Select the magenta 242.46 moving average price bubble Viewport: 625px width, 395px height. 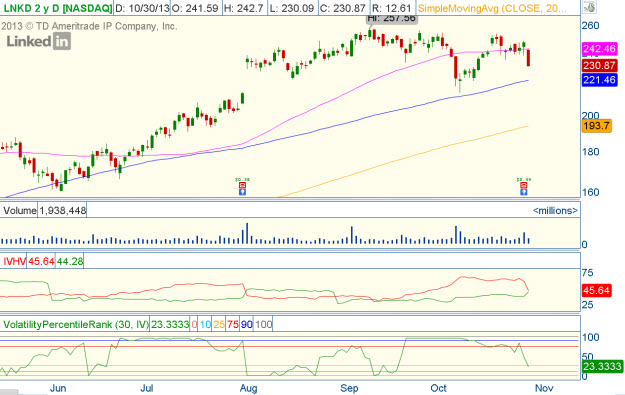click(x=599, y=49)
